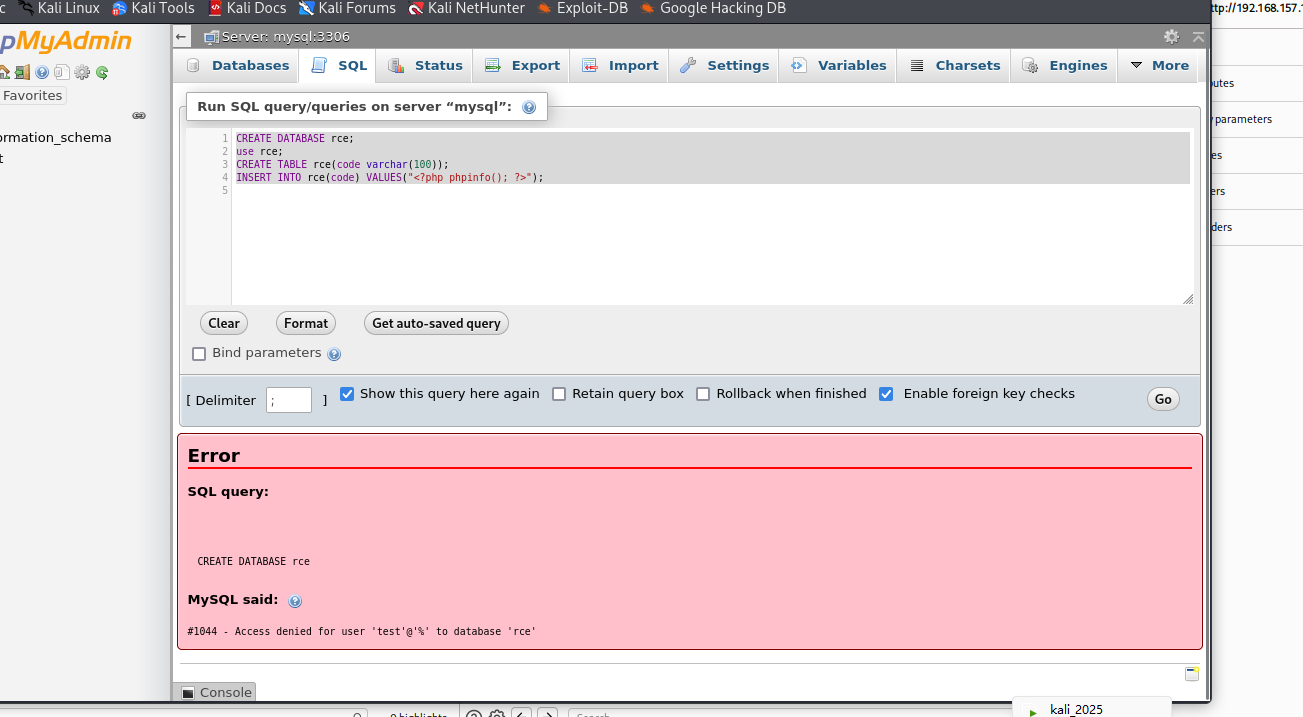The width and height of the screenshot is (1303, 717).
Task: Expand the More tab dropdown
Action: point(1160,66)
